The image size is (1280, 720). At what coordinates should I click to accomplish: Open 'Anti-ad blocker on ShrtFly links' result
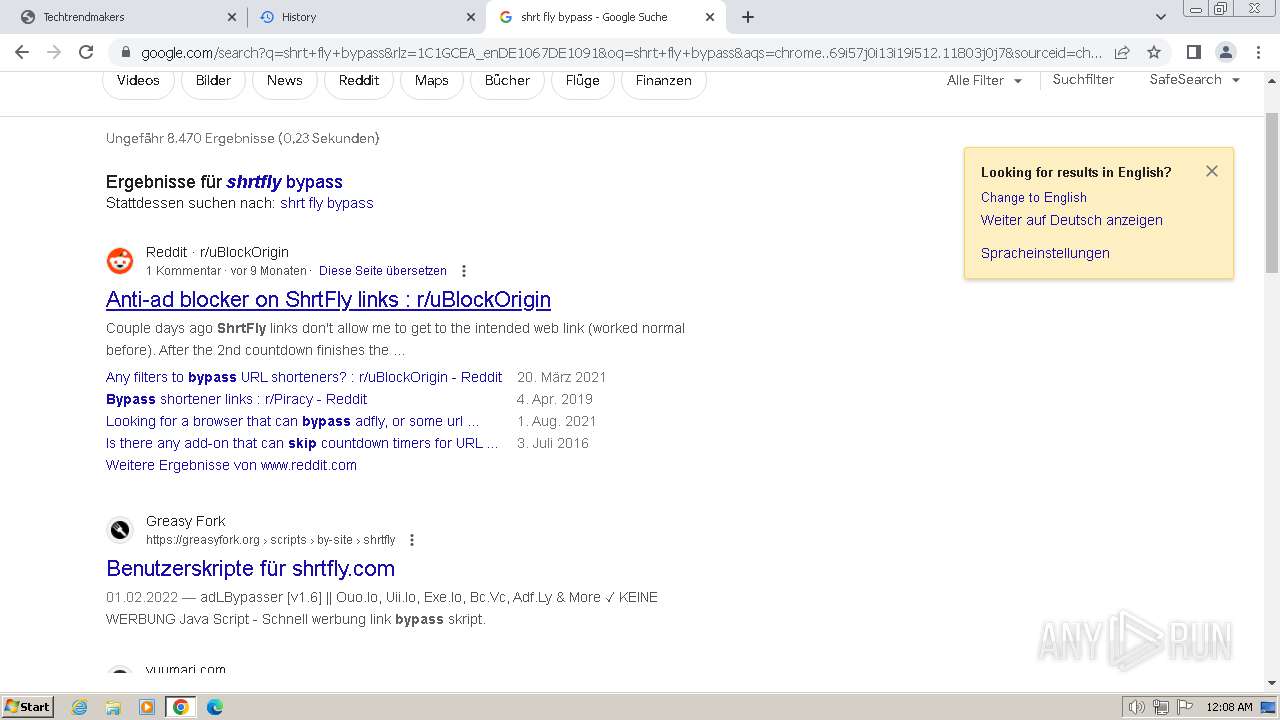[328, 299]
